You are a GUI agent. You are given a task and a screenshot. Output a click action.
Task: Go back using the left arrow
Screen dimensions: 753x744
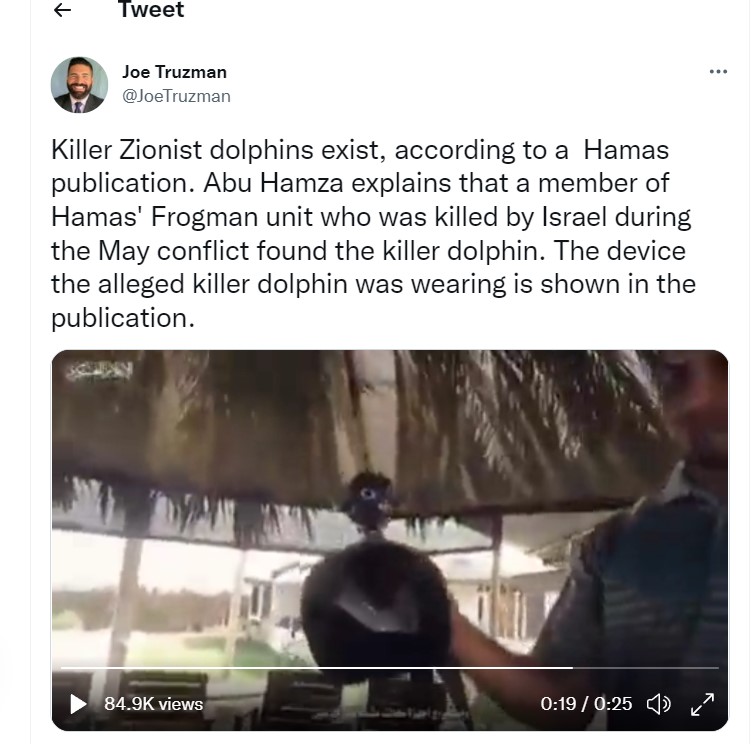[63, 11]
